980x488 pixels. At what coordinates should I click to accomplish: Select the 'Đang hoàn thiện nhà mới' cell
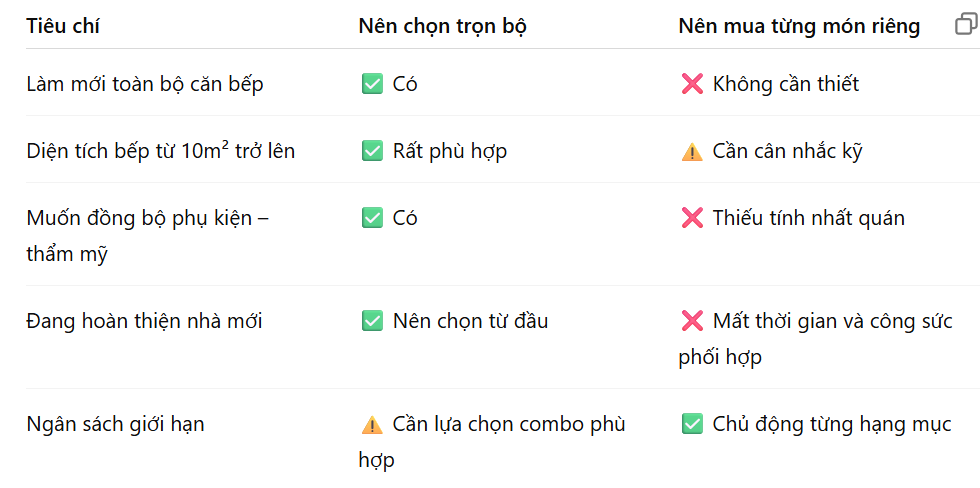tap(144, 321)
